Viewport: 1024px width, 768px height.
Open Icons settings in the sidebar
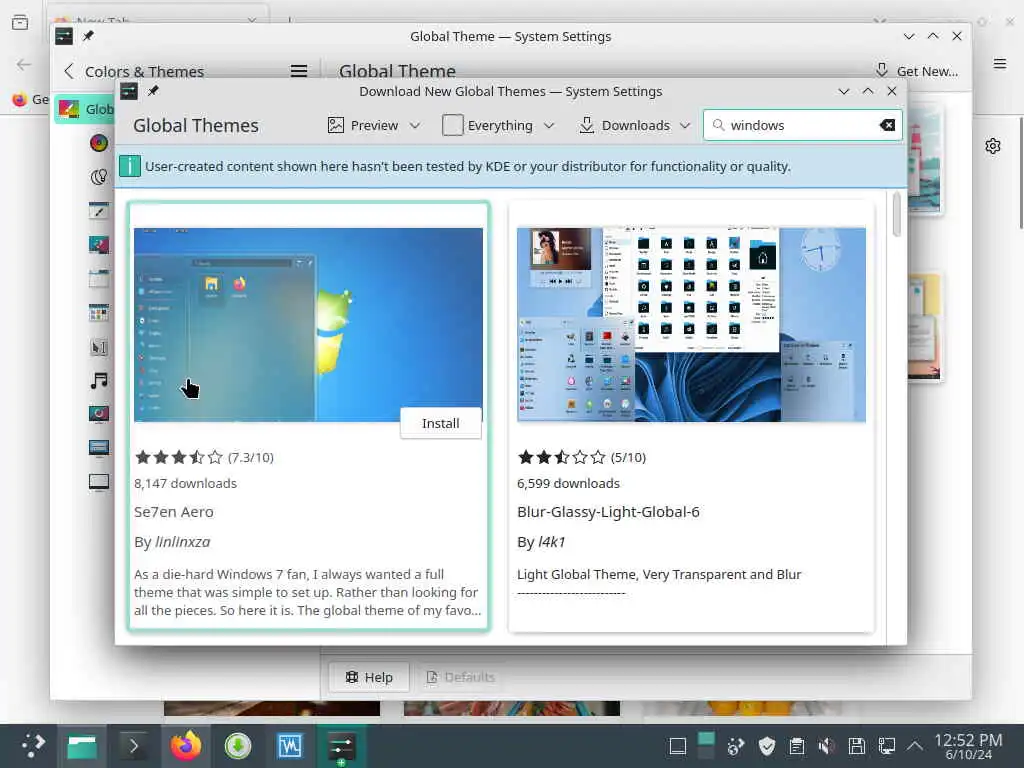pos(99,313)
